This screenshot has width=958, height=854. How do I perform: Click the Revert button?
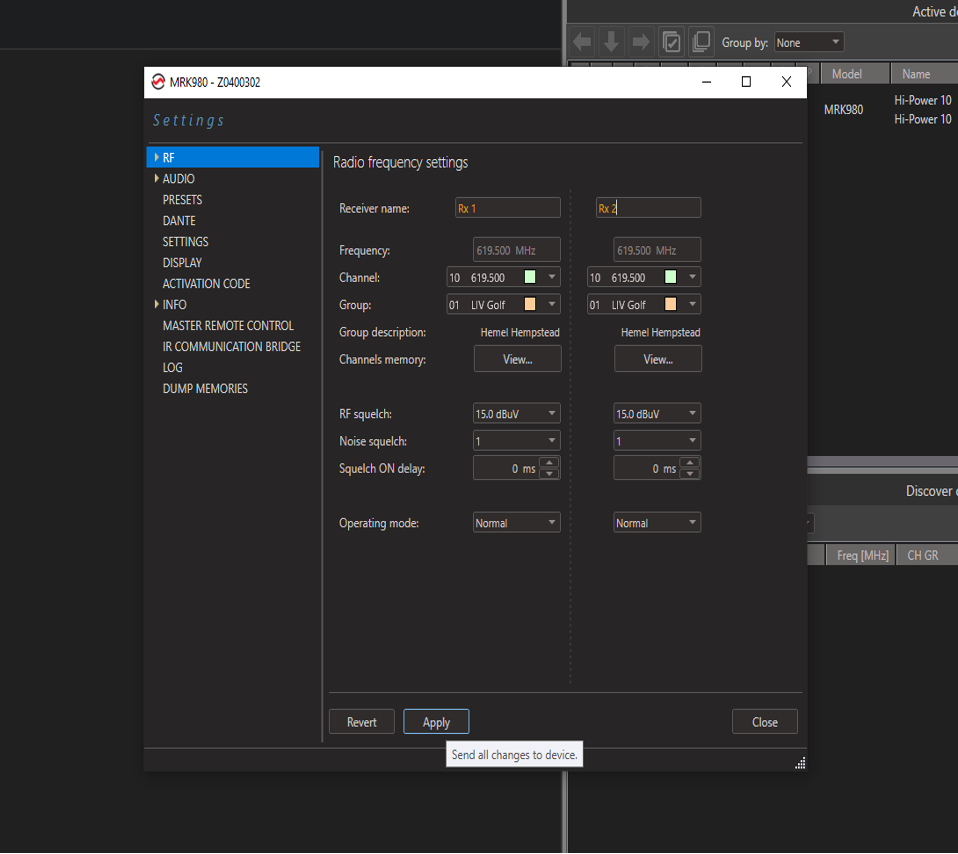[361, 721]
